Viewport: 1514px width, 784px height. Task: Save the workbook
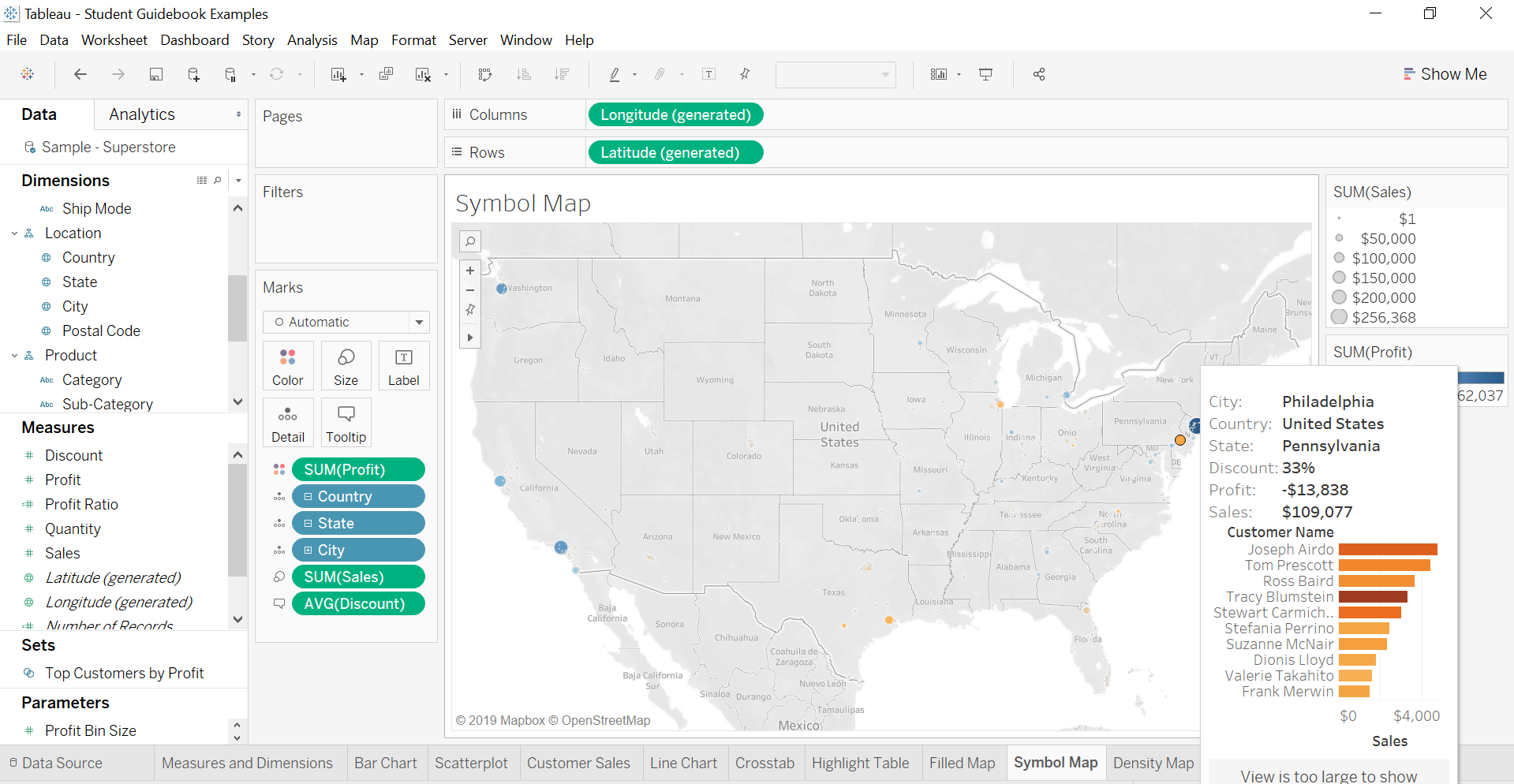click(x=155, y=74)
